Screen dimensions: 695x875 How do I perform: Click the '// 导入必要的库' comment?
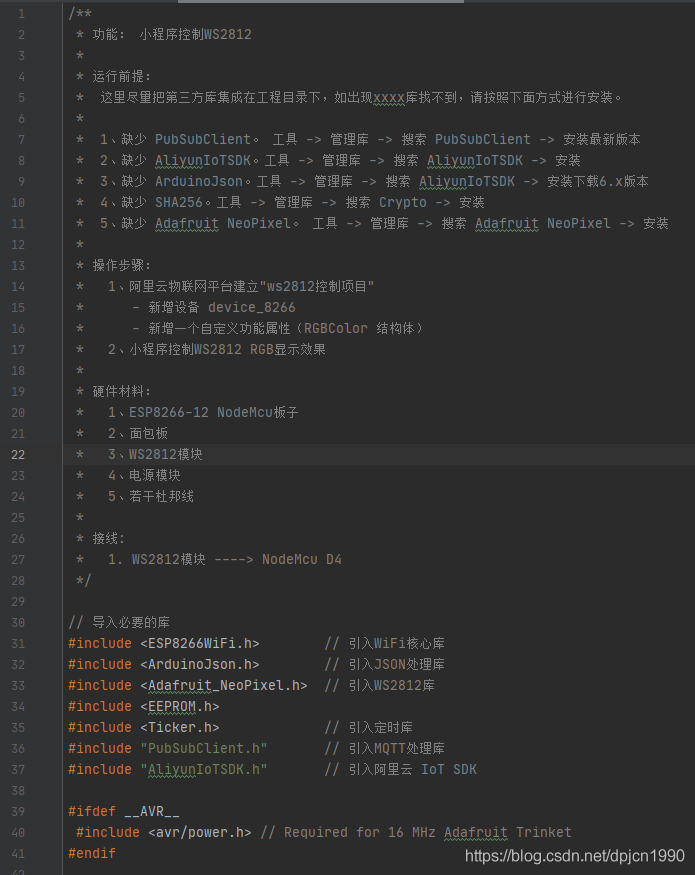(x=119, y=623)
